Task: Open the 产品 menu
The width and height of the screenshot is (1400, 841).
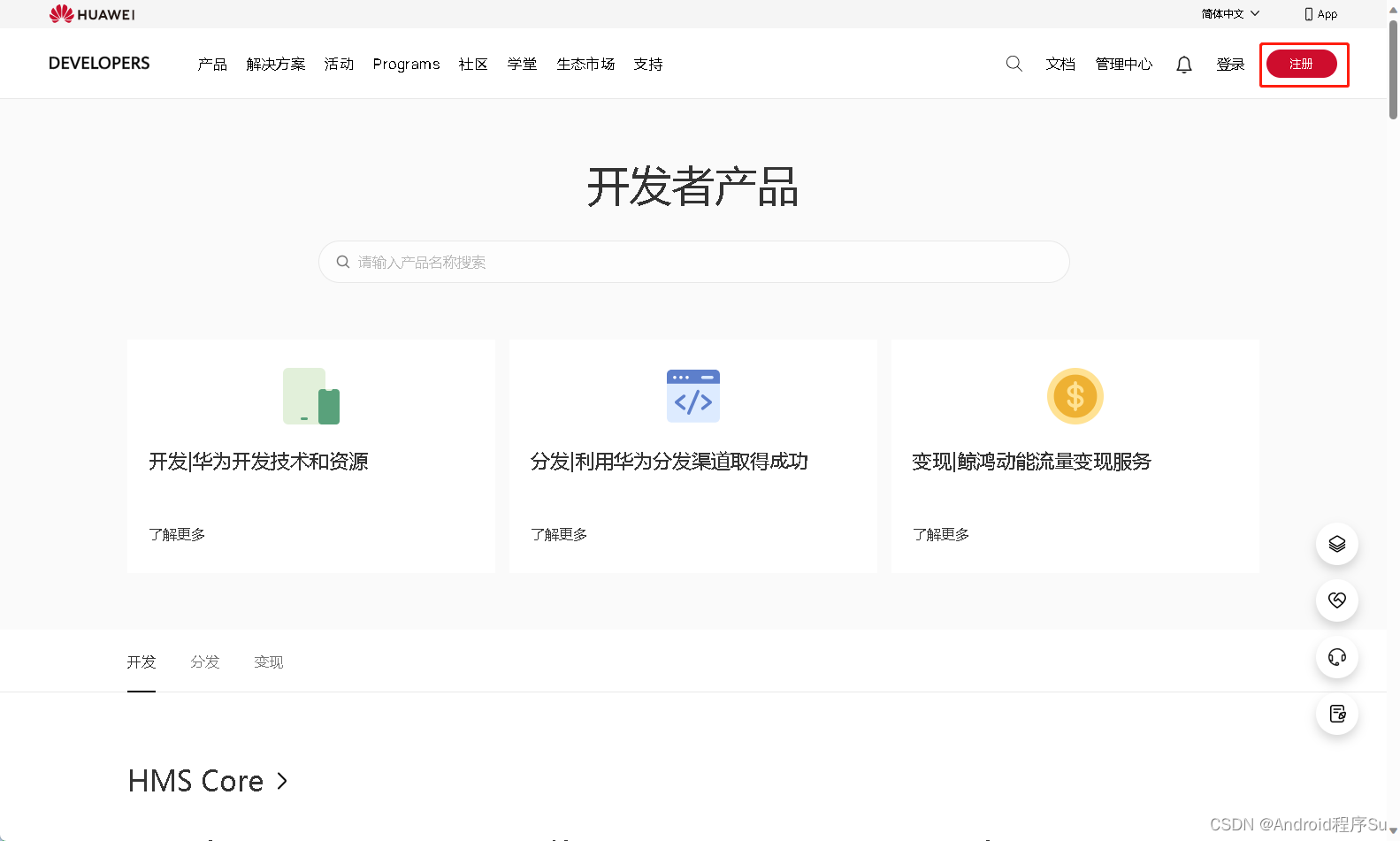Action: click(212, 64)
